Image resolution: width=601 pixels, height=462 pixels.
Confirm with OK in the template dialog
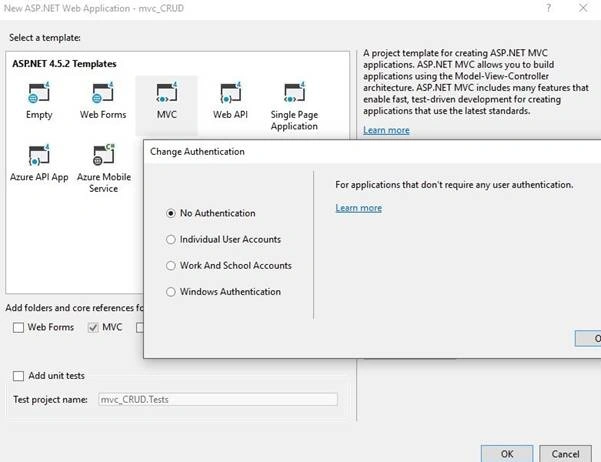(x=507, y=454)
